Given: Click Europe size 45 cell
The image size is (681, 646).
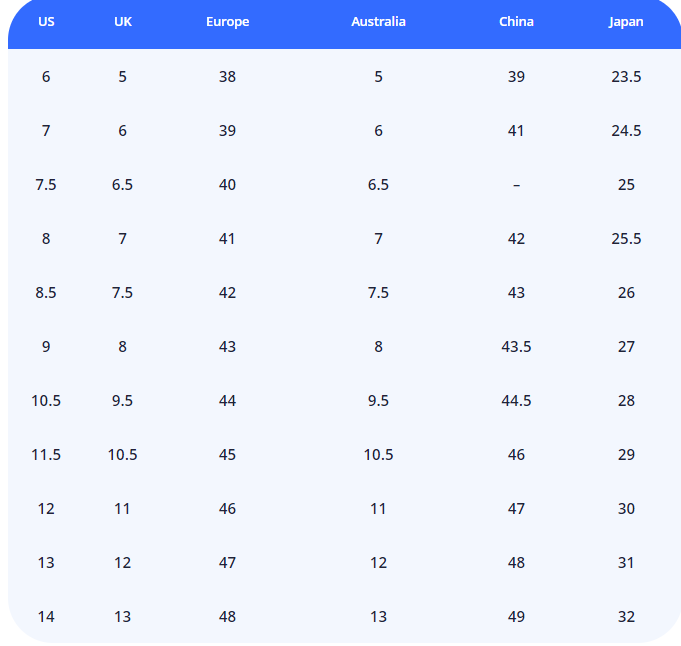Looking at the screenshot, I should point(227,455).
